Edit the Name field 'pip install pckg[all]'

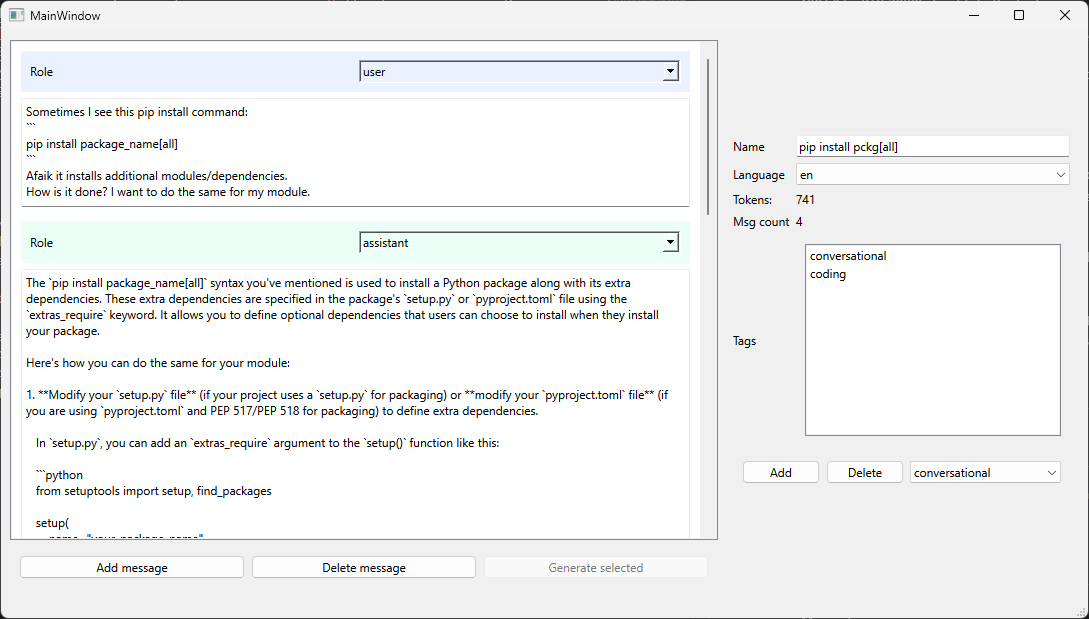pos(932,147)
